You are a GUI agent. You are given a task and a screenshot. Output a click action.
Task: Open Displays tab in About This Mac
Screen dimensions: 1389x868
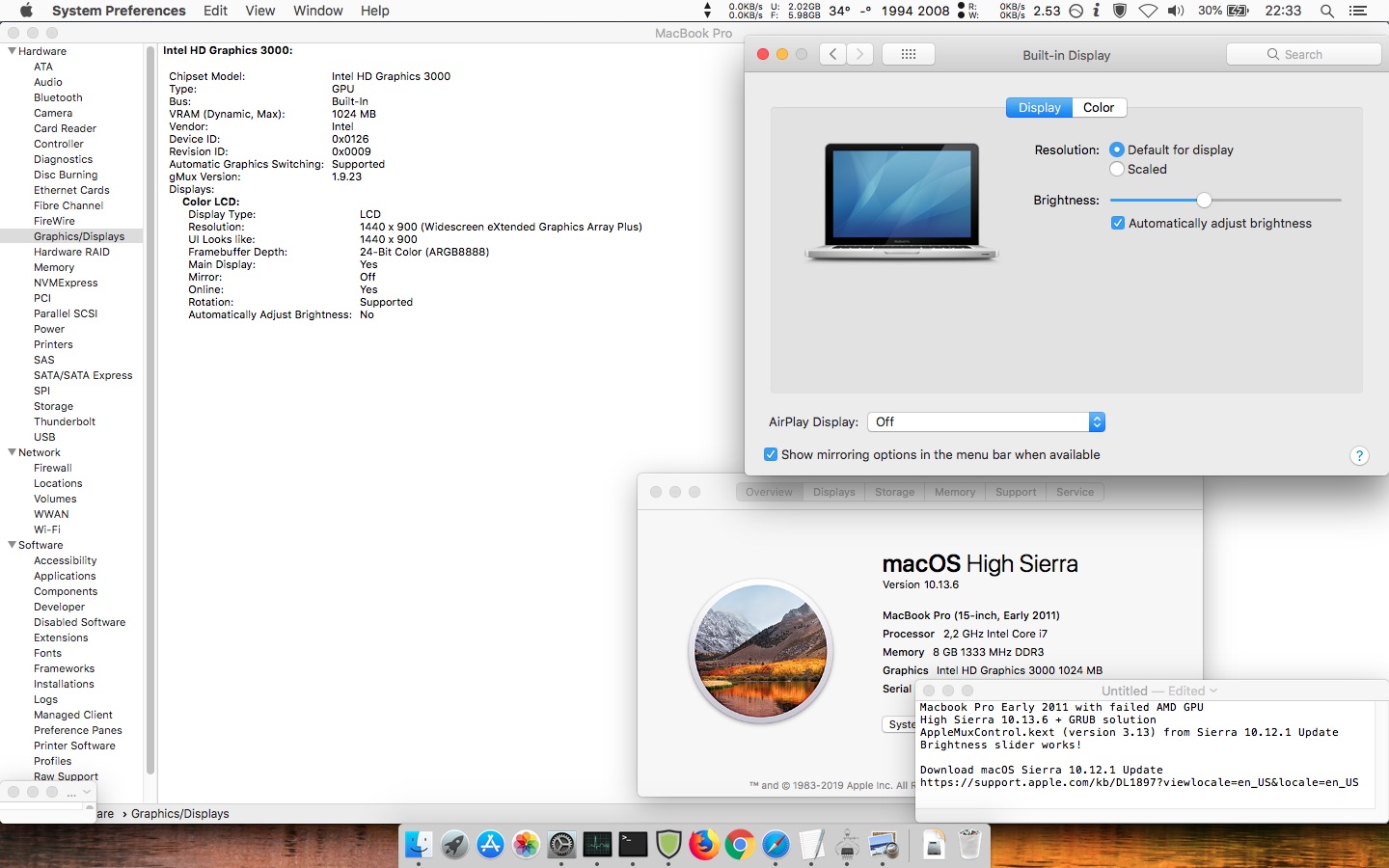834,492
